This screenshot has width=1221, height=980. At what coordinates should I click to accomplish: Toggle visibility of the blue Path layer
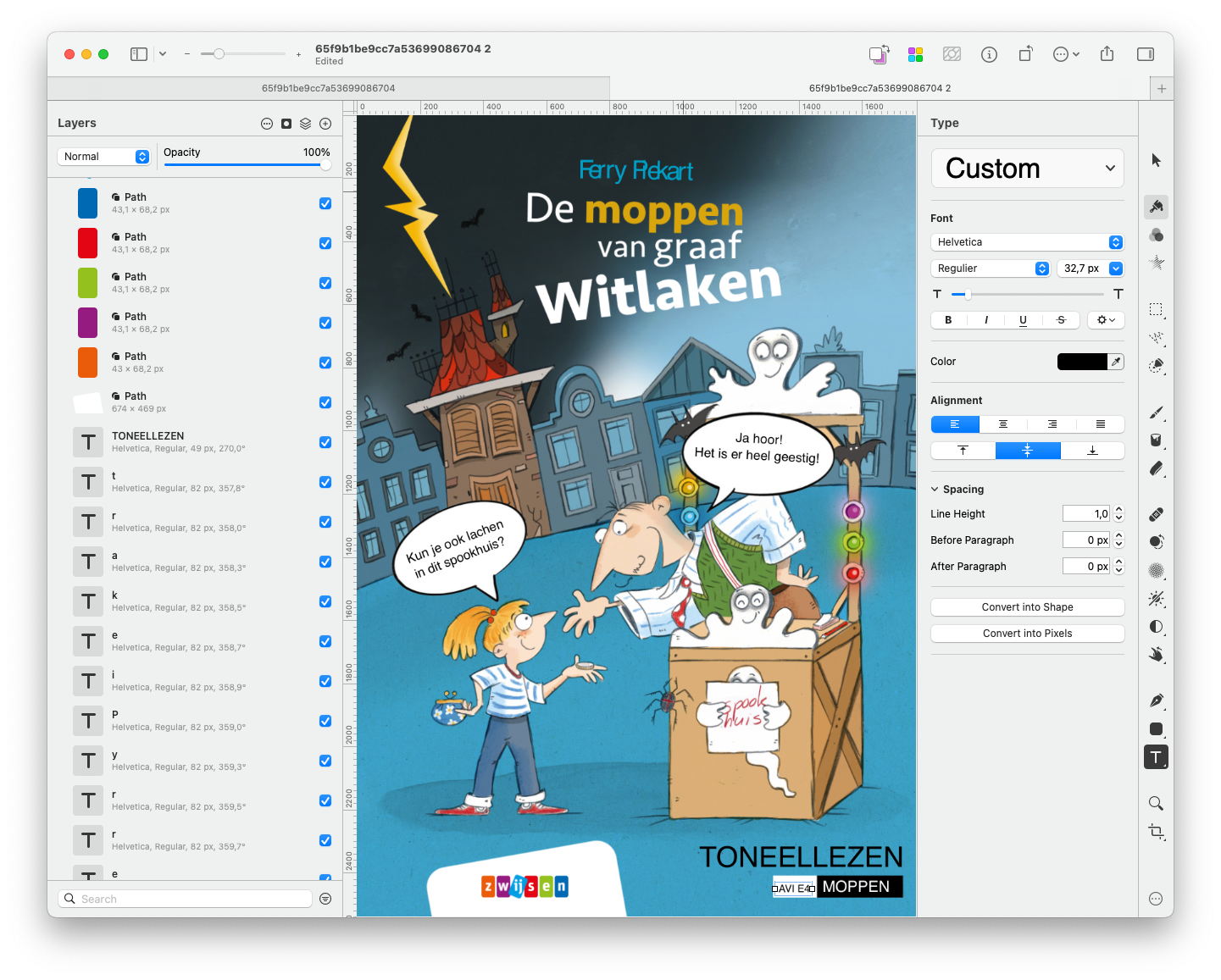tap(325, 203)
